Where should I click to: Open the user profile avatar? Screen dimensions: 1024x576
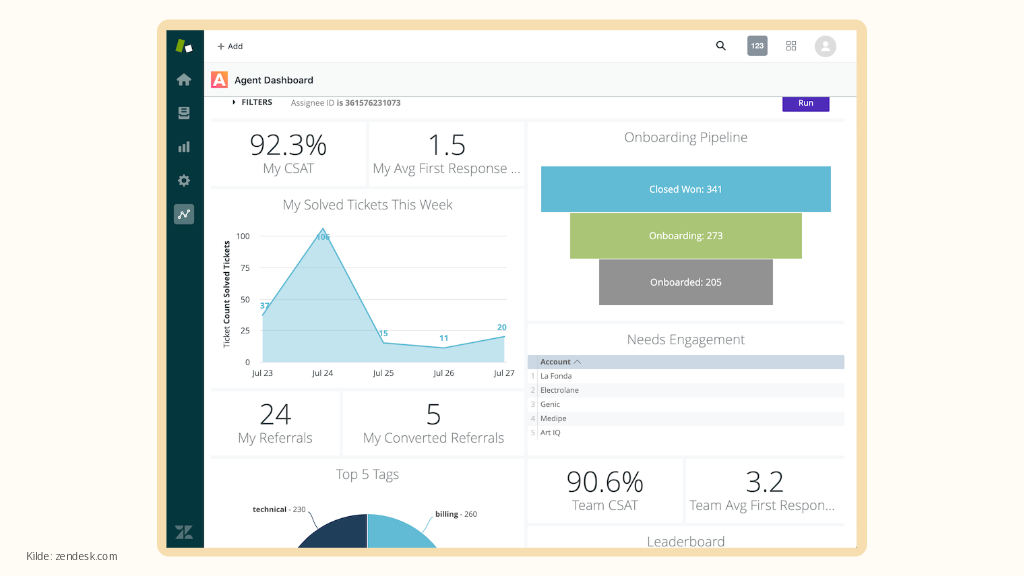(x=825, y=46)
